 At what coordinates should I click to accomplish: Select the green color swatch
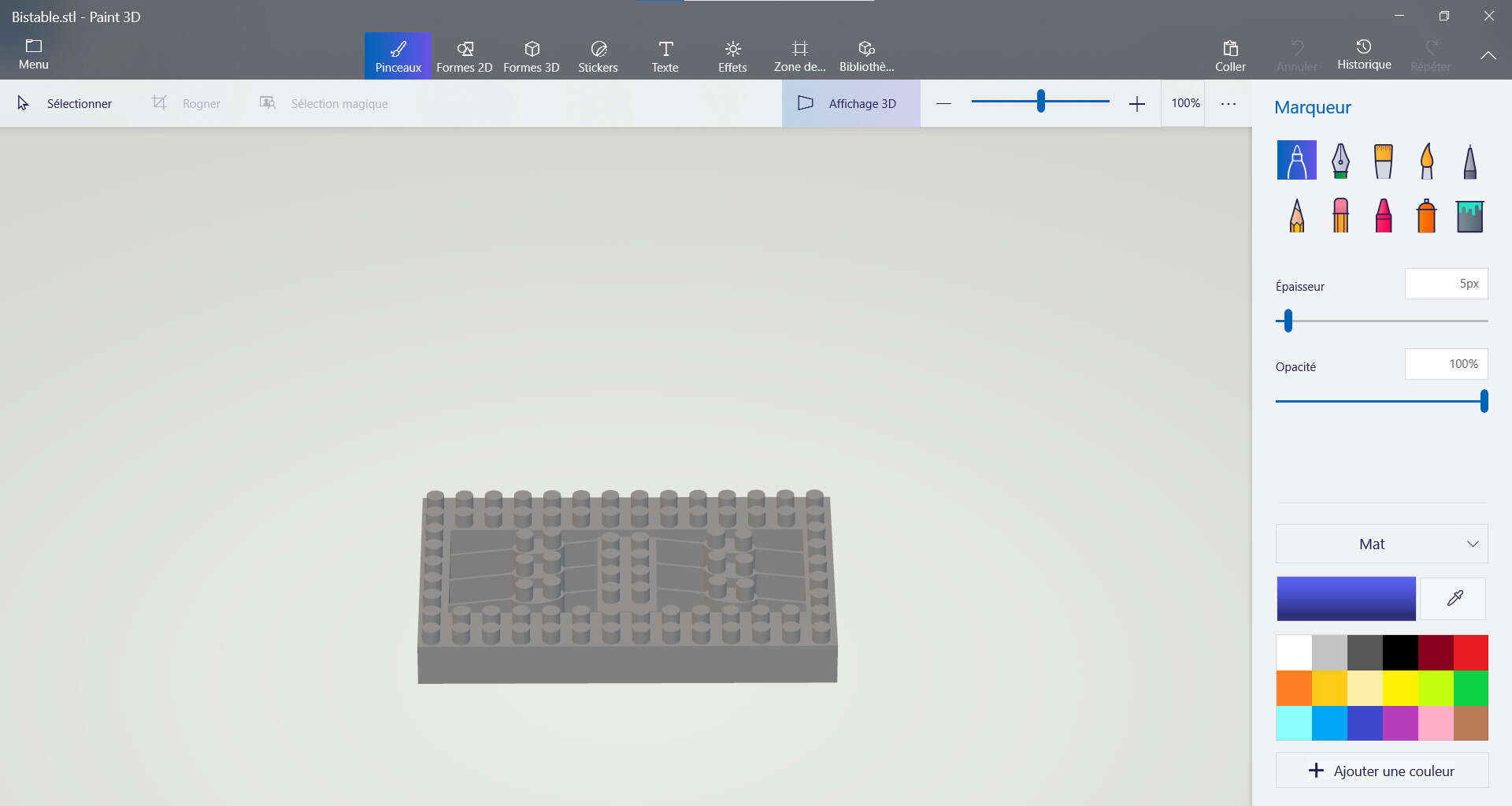(x=1470, y=688)
